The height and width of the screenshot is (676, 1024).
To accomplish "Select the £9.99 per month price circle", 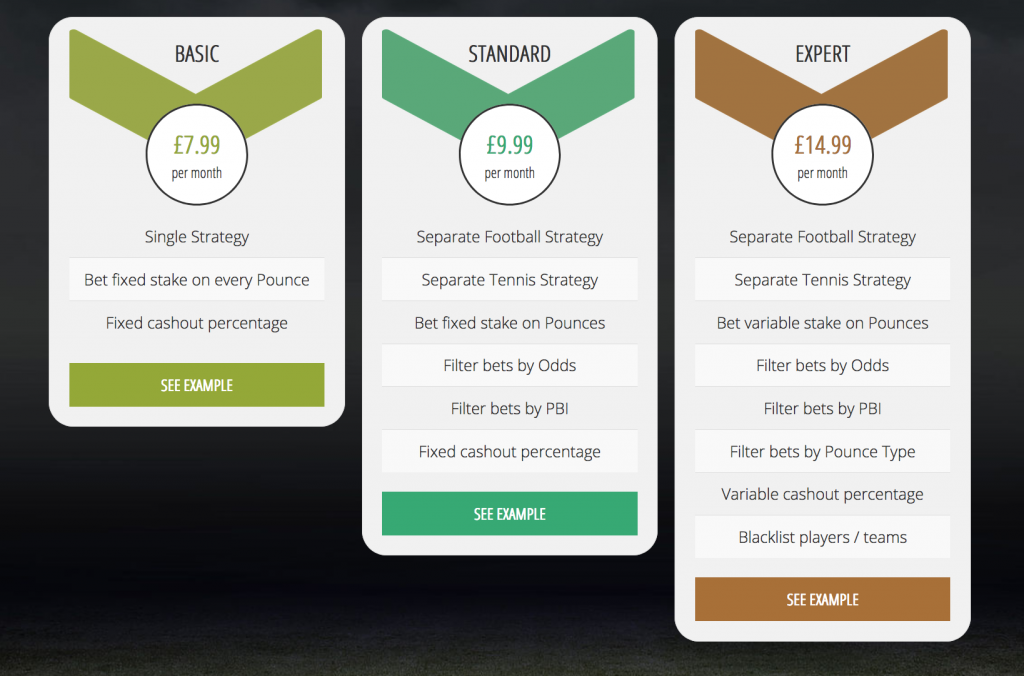I will click(x=509, y=155).
